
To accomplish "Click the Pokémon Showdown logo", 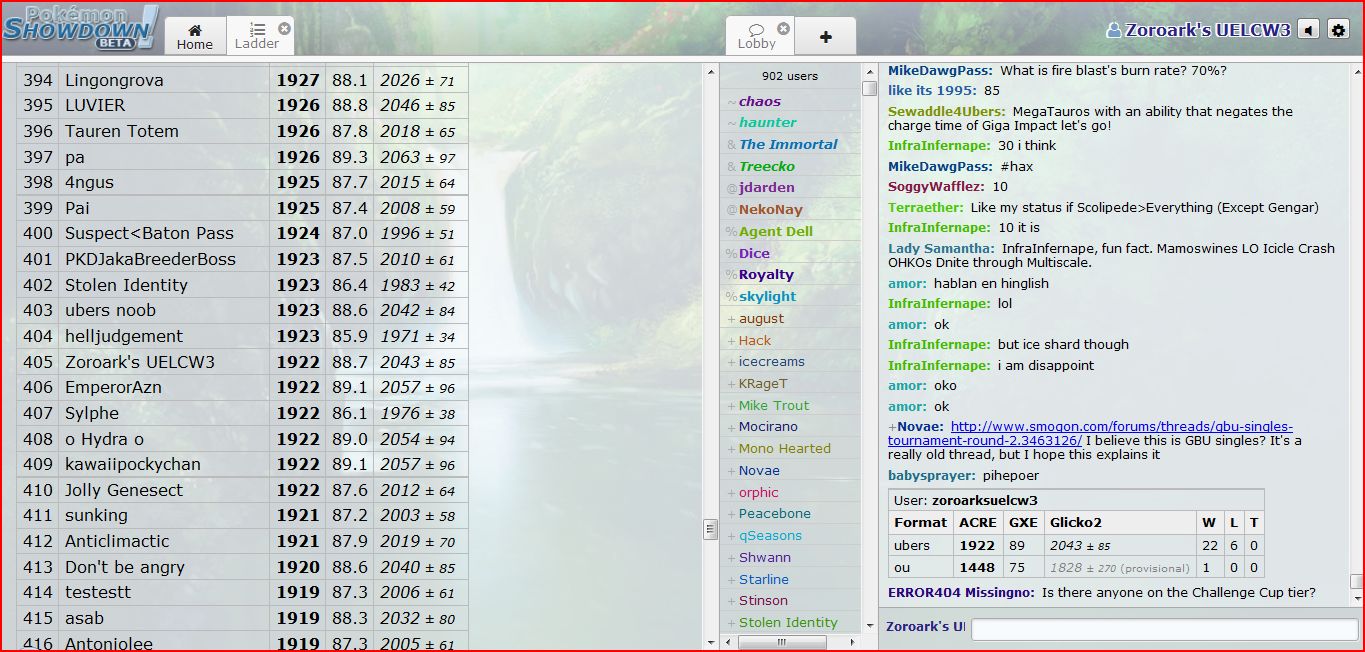I will point(80,28).
